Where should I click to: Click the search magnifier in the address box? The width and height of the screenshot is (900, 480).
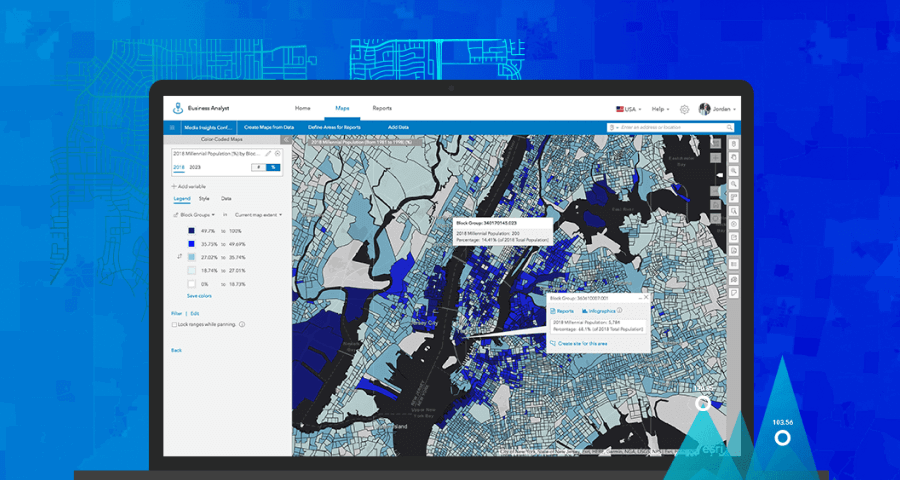tap(730, 127)
